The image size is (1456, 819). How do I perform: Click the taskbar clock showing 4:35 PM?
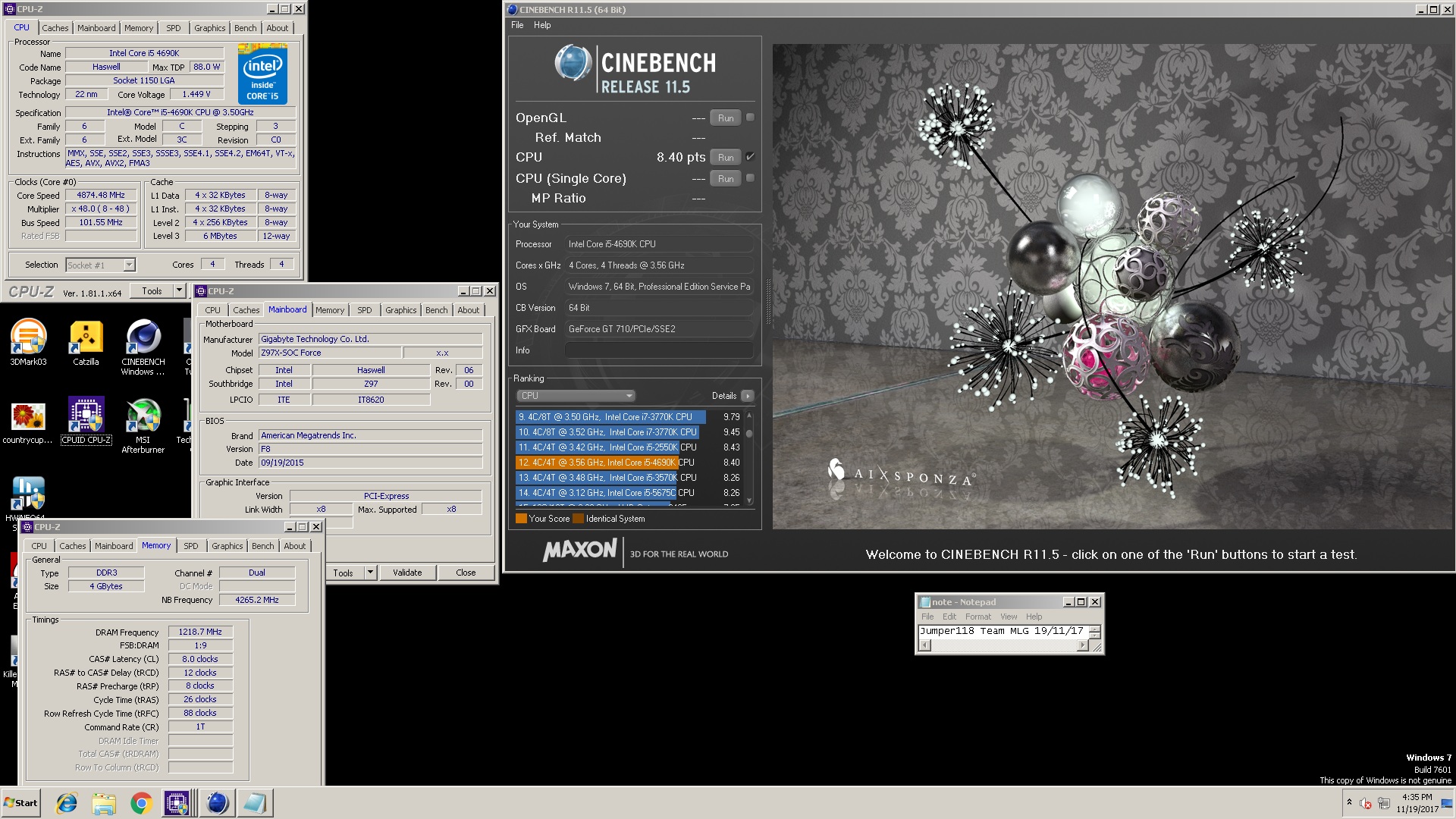click(x=1417, y=803)
